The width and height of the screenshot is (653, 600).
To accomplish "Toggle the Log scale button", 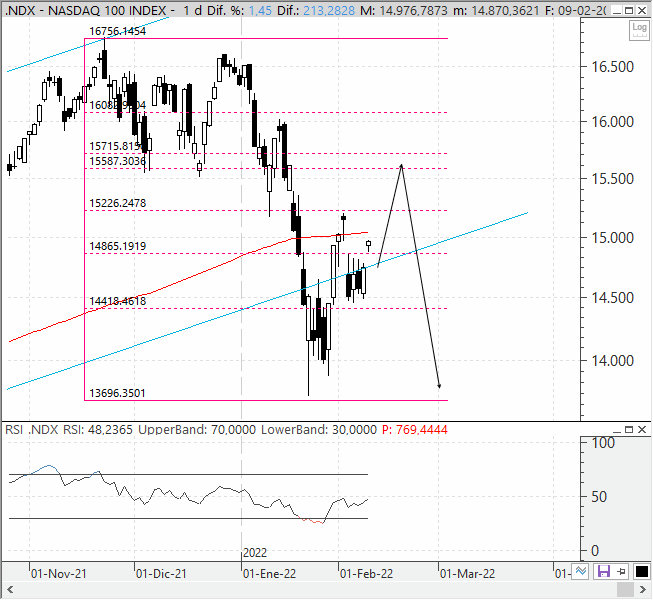I will pos(639,30).
